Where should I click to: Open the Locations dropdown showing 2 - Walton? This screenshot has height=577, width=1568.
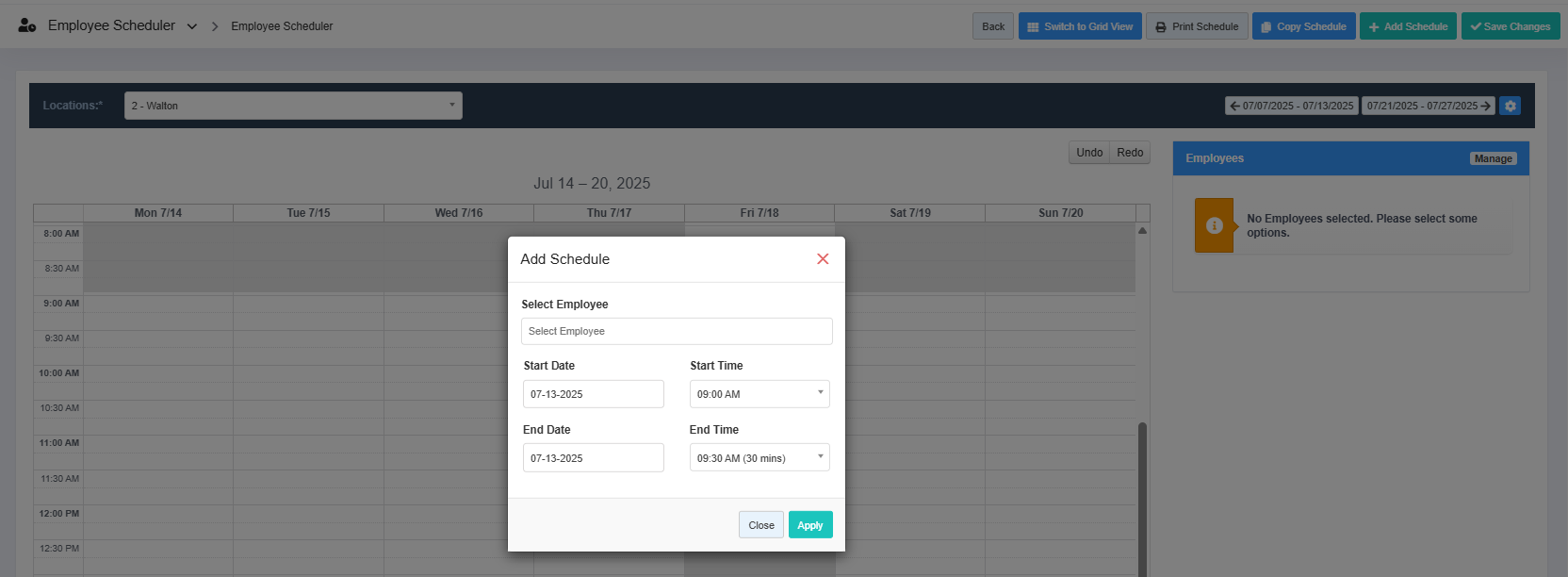coord(293,106)
